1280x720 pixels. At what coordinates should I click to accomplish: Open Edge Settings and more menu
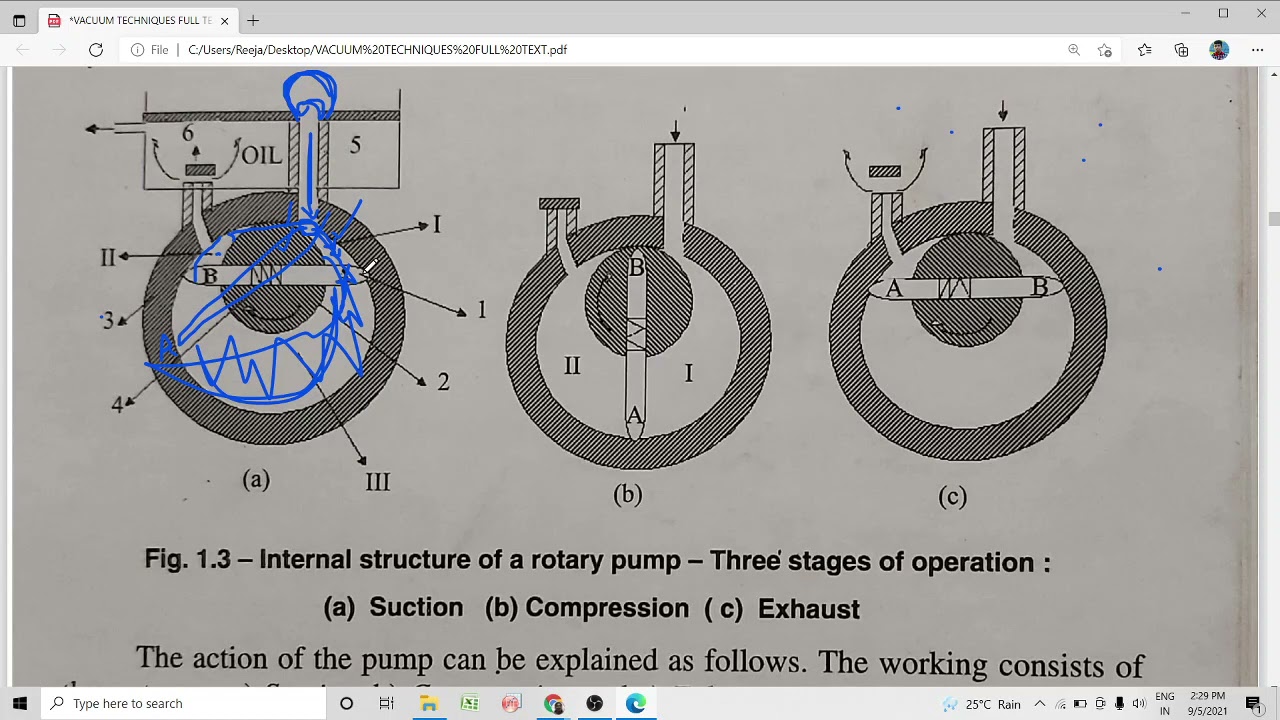pyautogui.click(x=1257, y=50)
